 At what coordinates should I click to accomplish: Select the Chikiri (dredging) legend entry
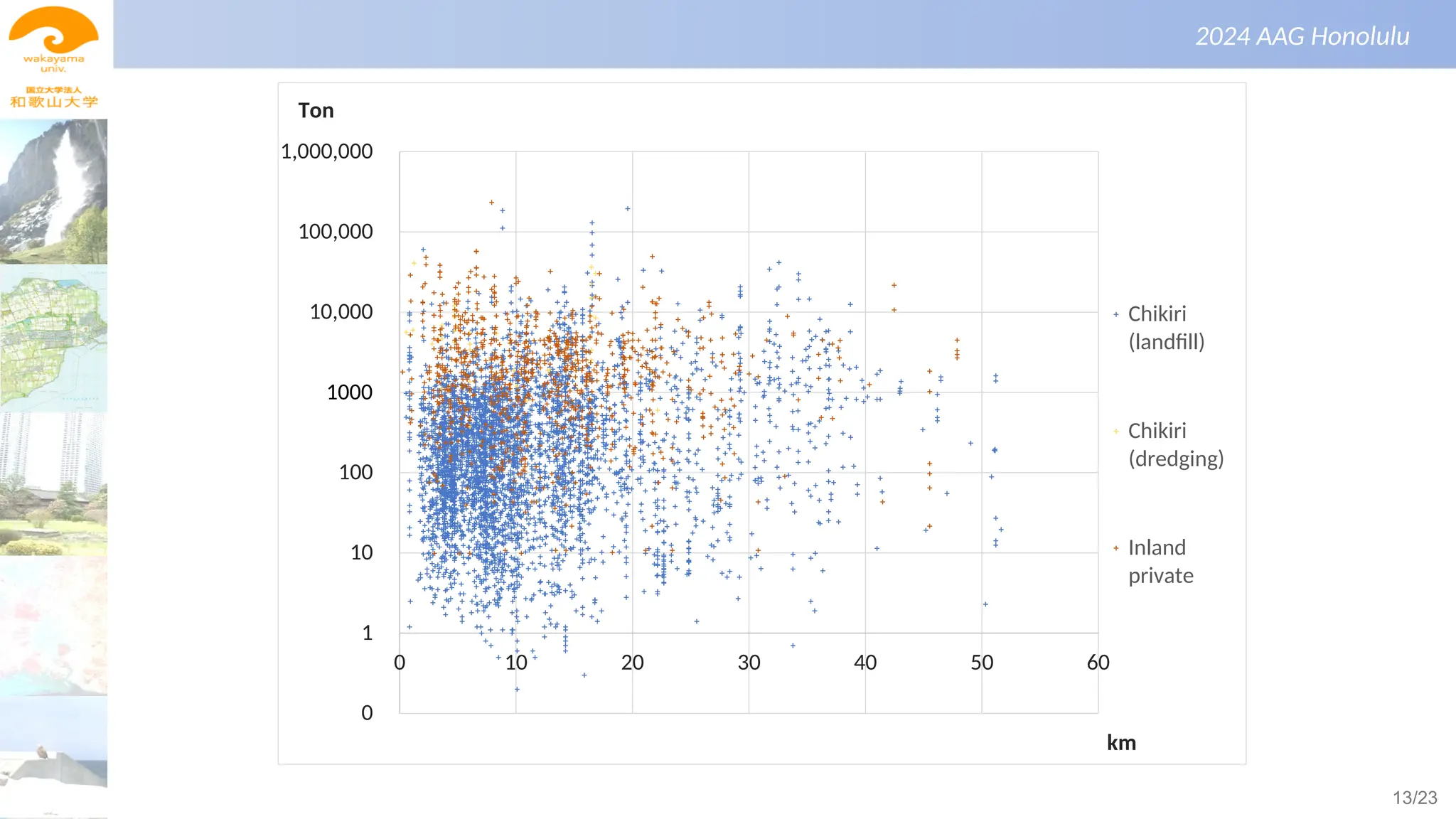point(1174,444)
